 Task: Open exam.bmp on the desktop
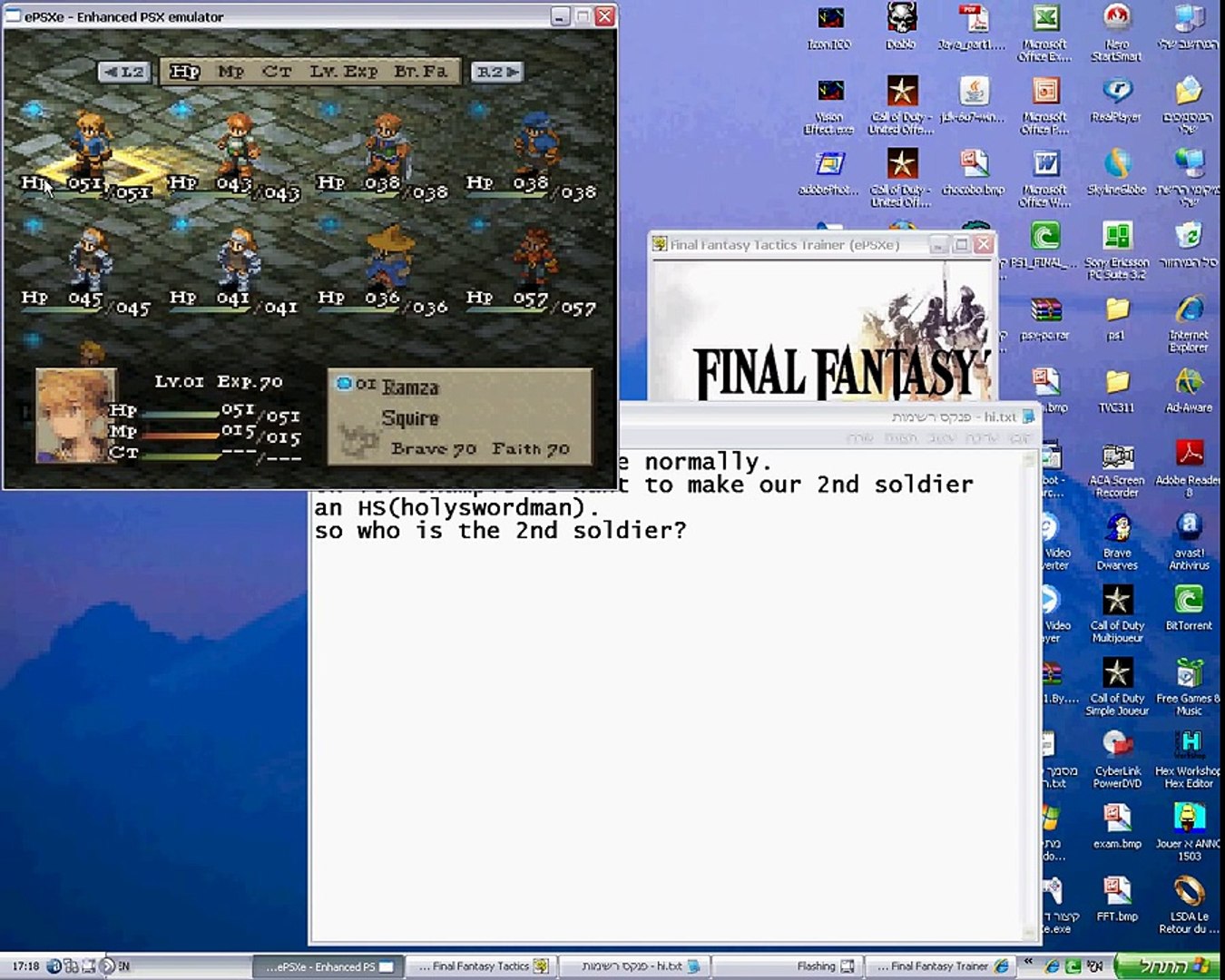1117,826
